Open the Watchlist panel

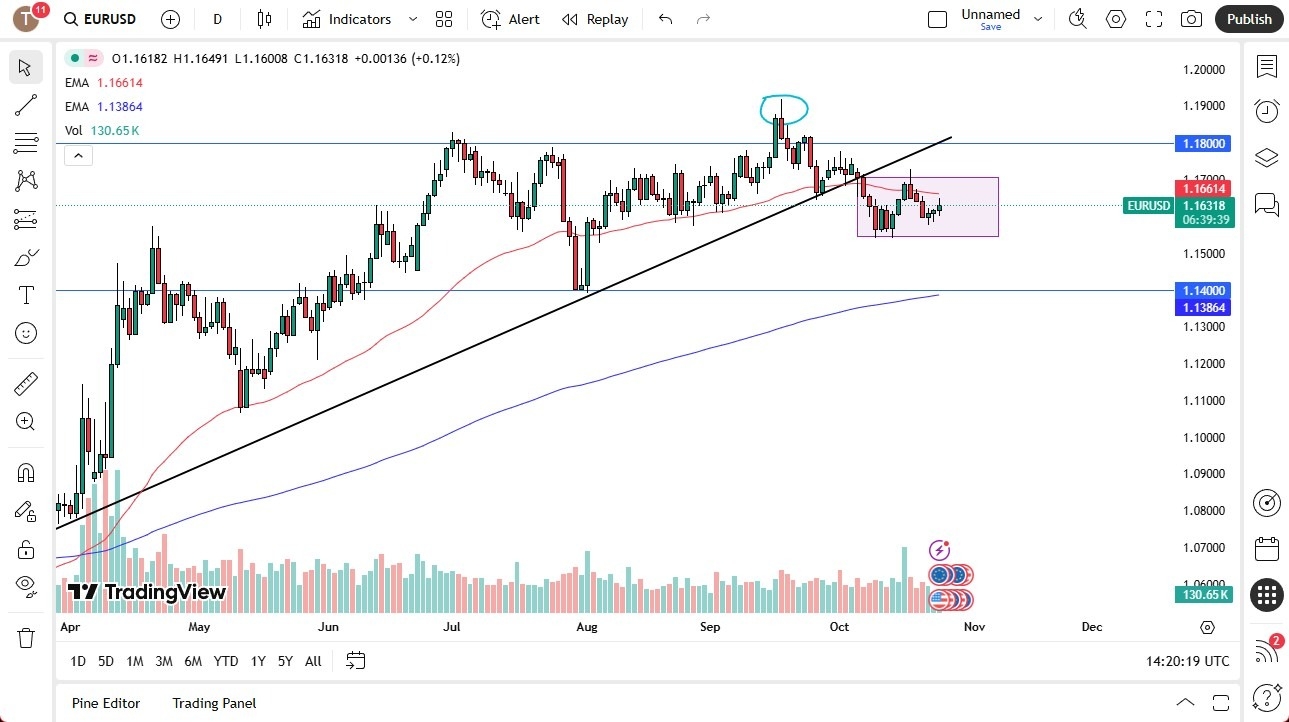[x=1267, y=67]
